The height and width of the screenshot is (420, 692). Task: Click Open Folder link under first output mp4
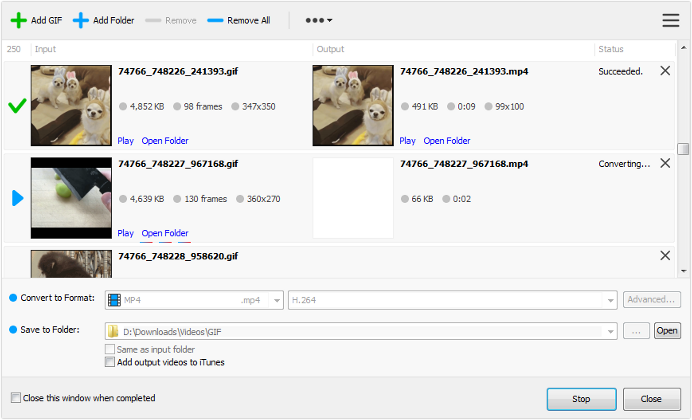coord(448,141)
